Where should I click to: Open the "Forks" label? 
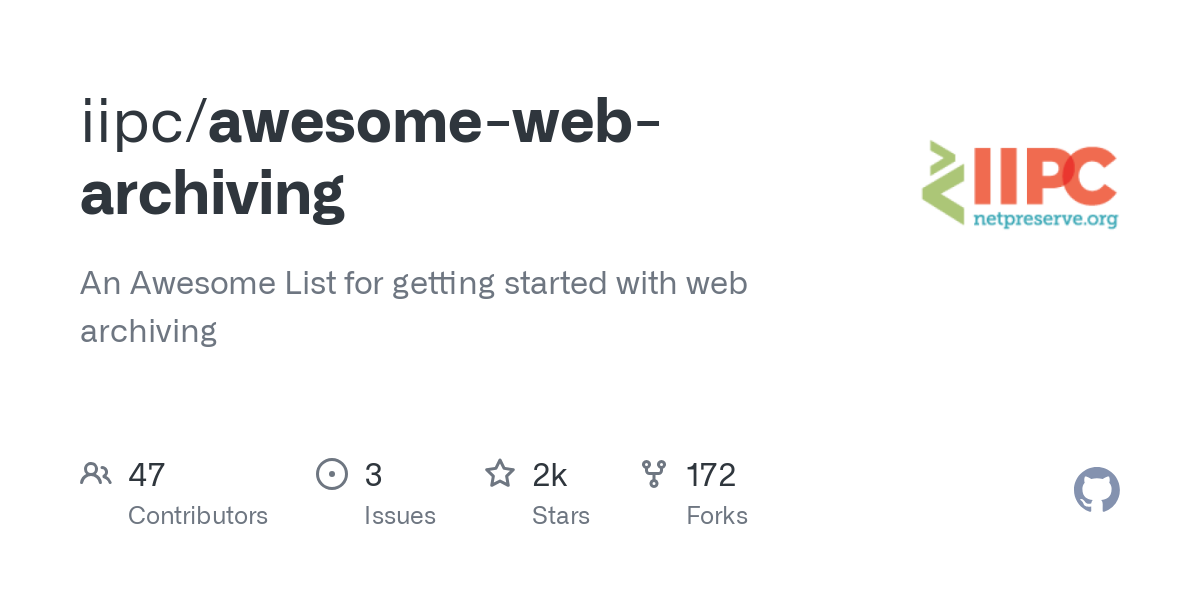pos(717,516)
